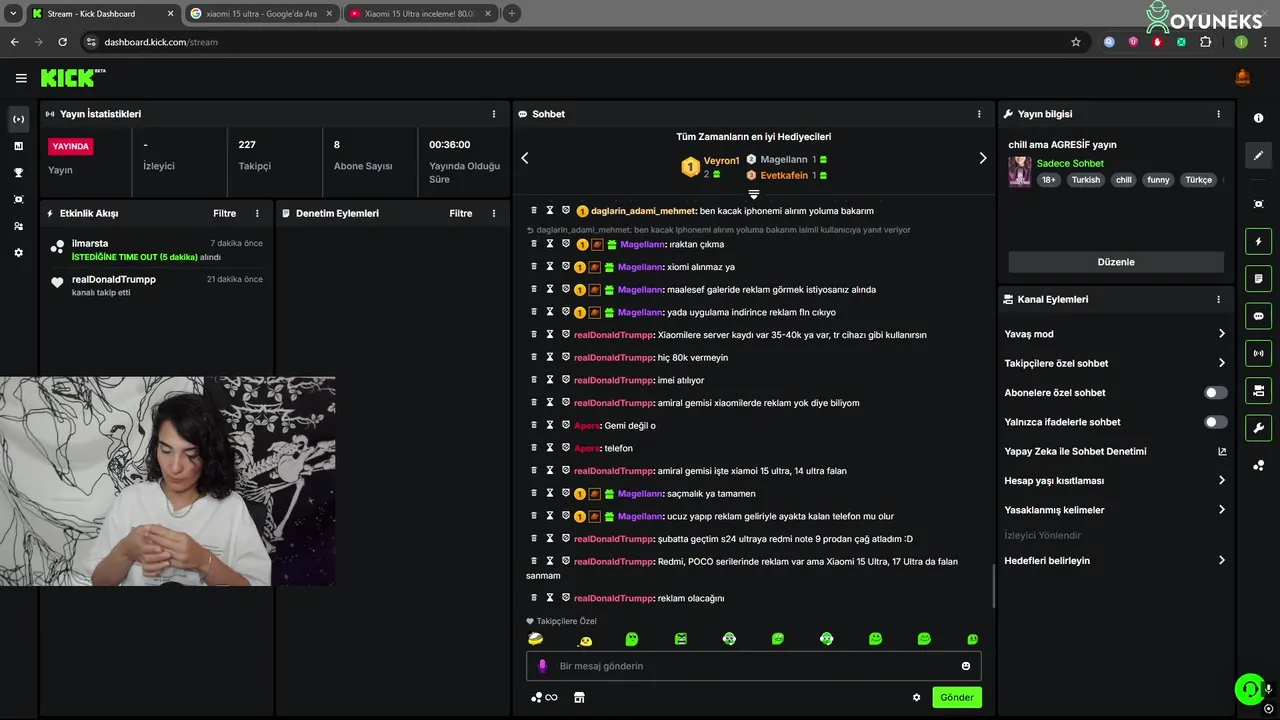
Task: Open Yapay Zeka ile Sohbet Denetimi external link
Action: pyautogui.click(x=1222, y=451)
